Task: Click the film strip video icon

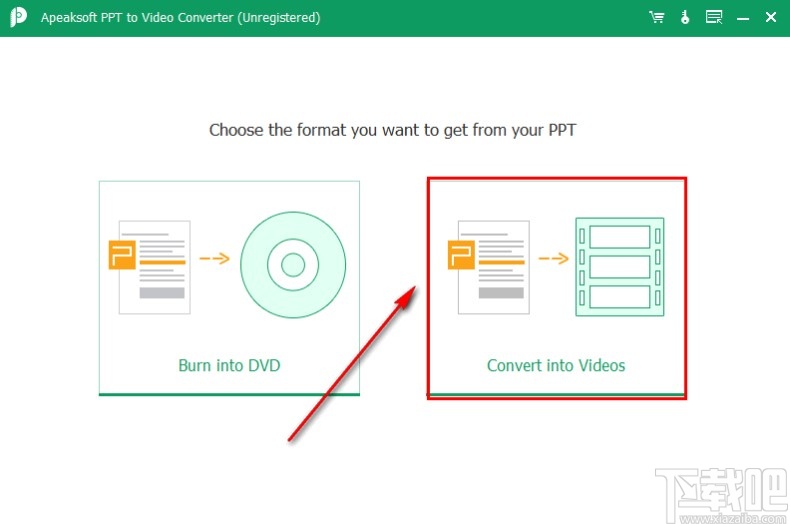Action: (620, 267)
